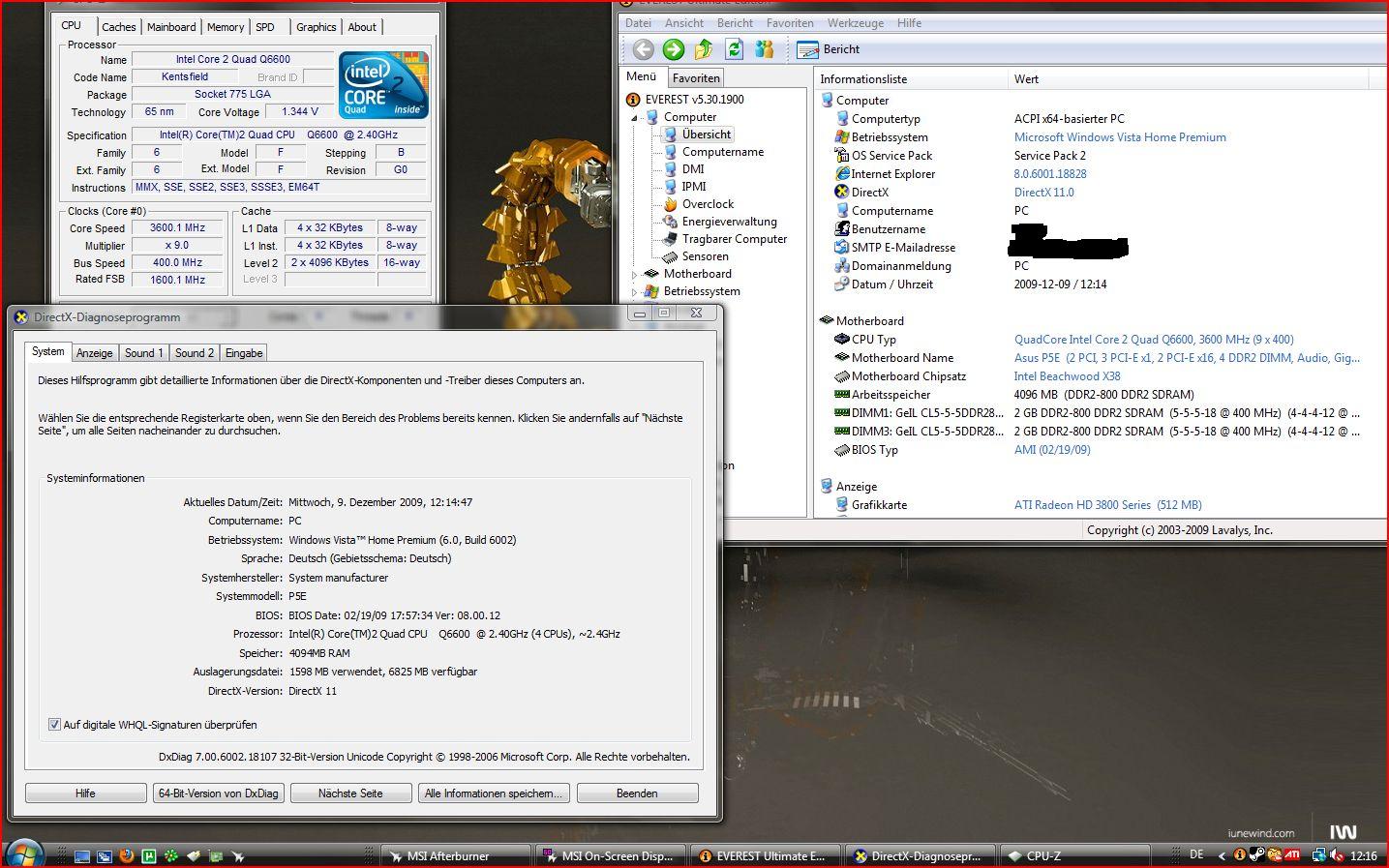Click the Core Speed 3600.1 MHz field
The width and height of the screenshot is (1389, 868).
178,228
